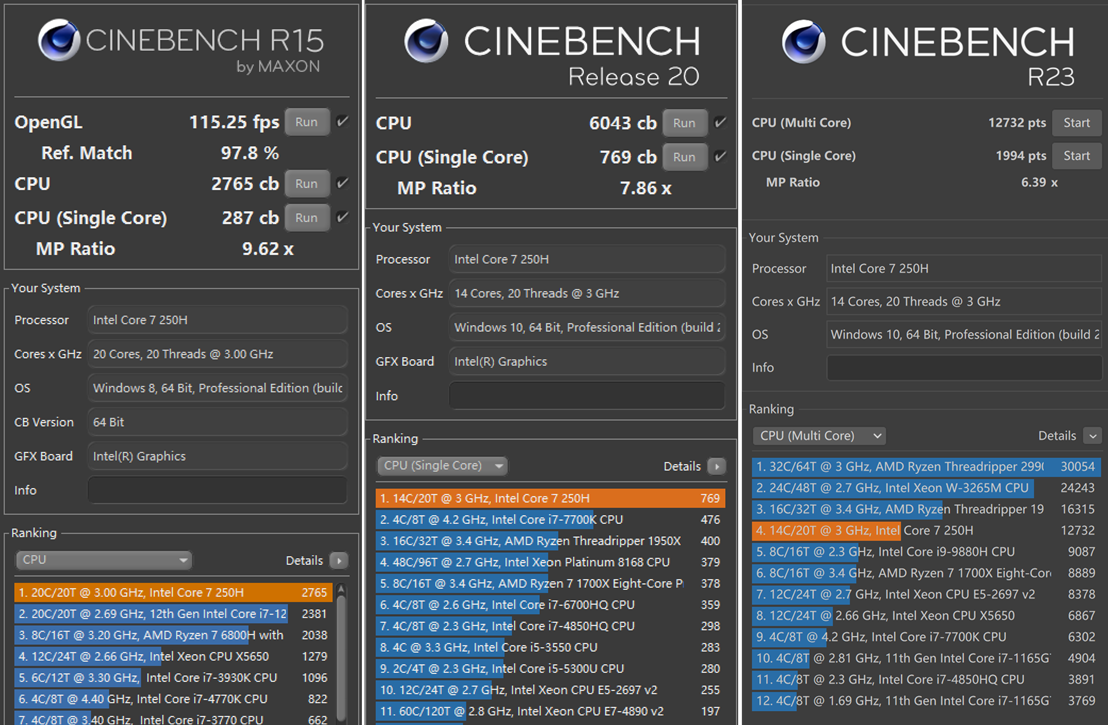Select the i7-1165G7 2.81 GHz row in R23

coord(926,658)
